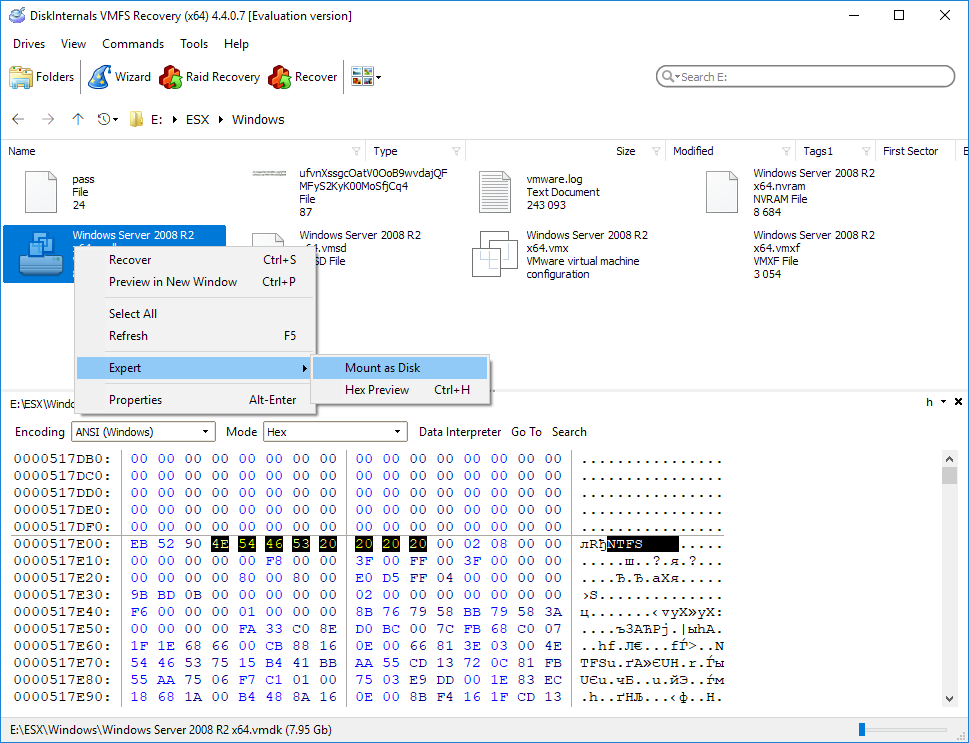Viewport: 969px width, 743px height.
Task: Expand the E: breadcrumb arrow
Action: (x=175, y=119)
